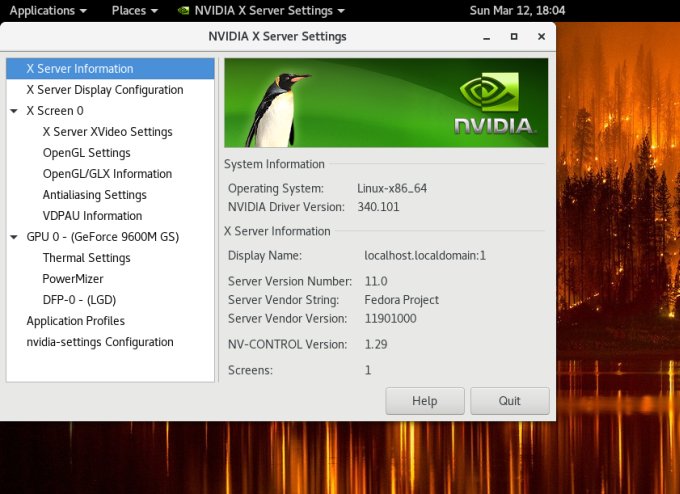Collapse the GPU 0 GeForce 9600M GS node
Screen dimensions: 680x494
[14, 237]
